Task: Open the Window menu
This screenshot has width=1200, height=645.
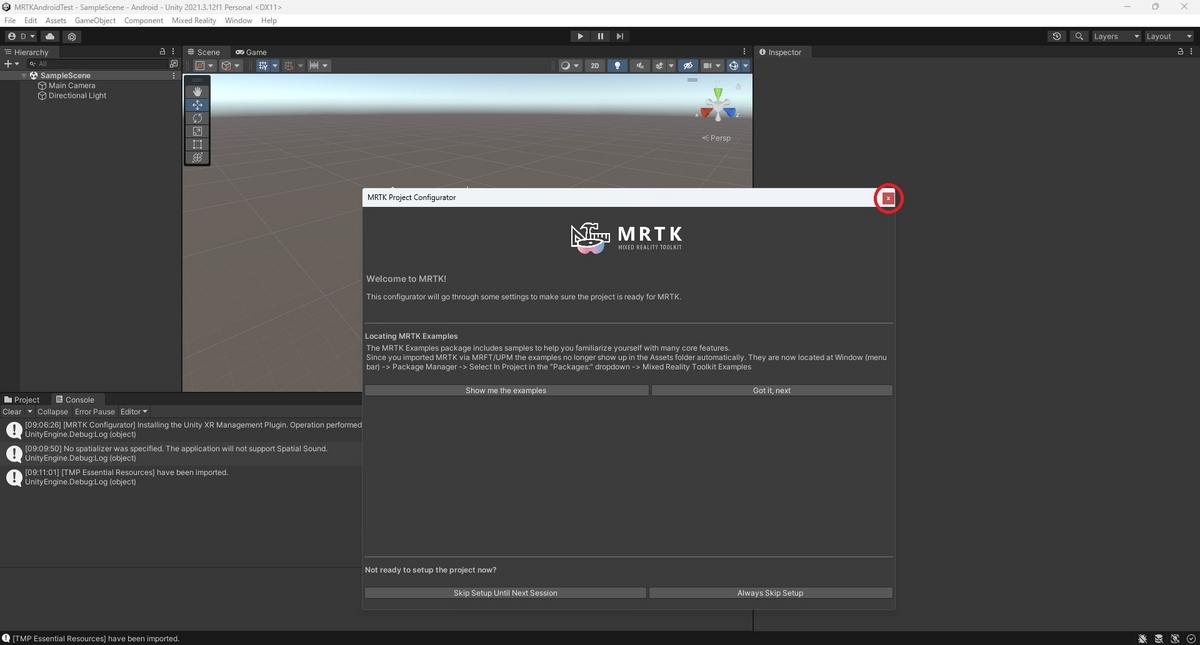Action: 238,20
